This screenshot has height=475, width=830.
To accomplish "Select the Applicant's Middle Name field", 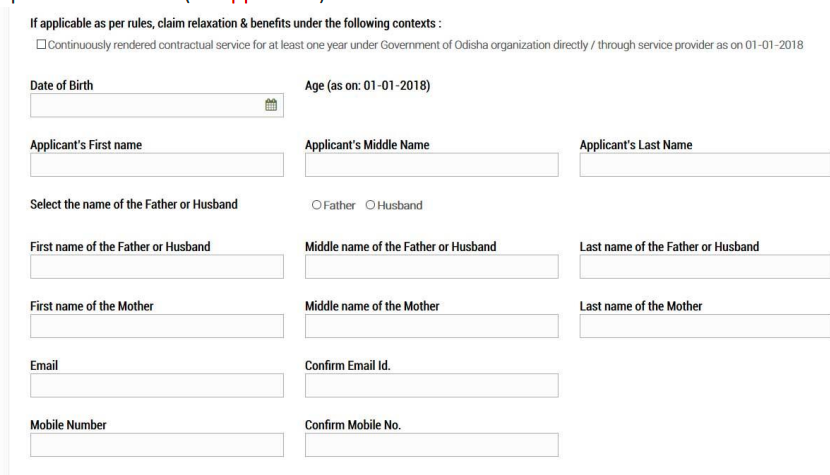I will 431,165.
